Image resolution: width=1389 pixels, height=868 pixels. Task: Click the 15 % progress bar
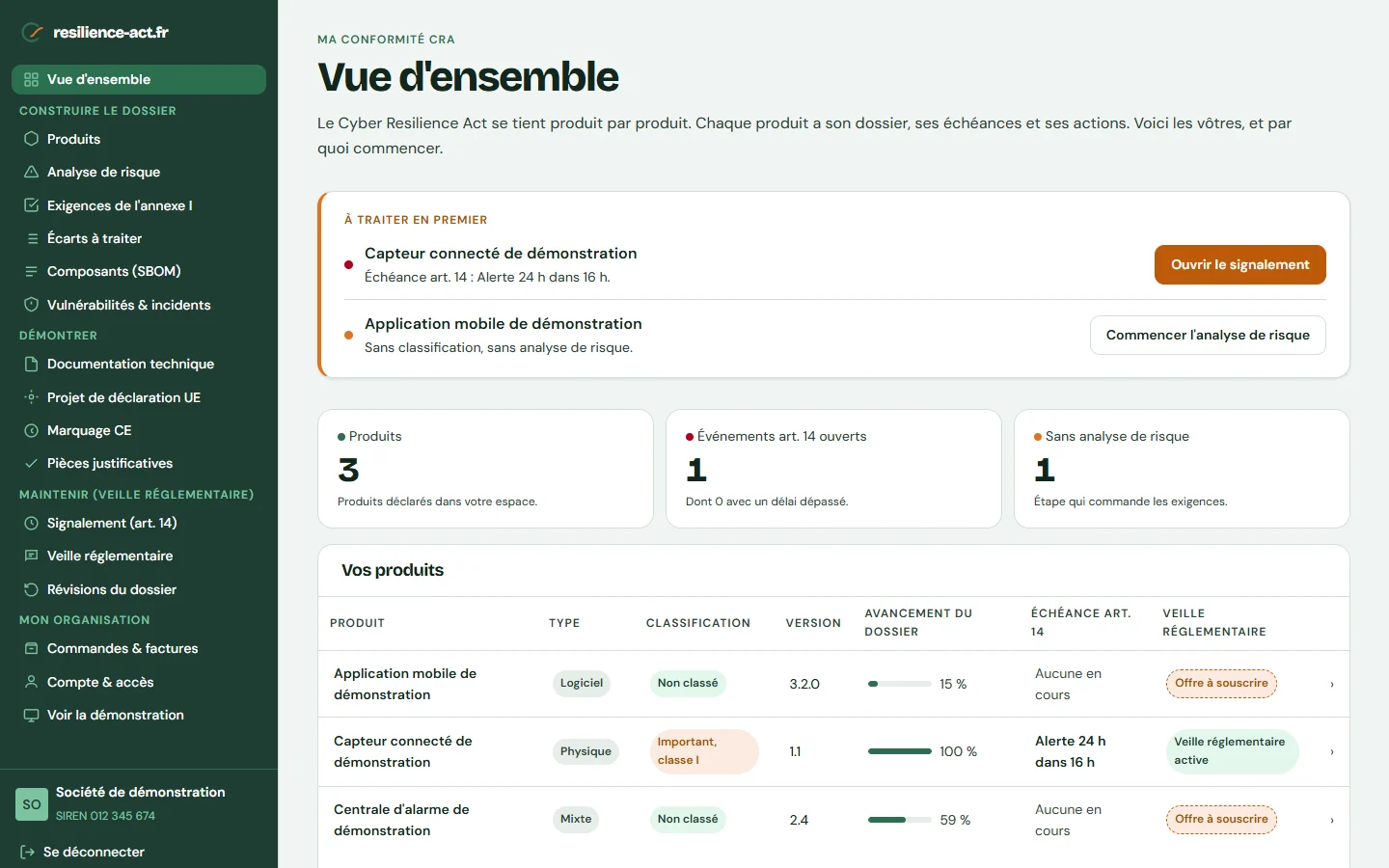pyautogui.click(x=900, y=684)
